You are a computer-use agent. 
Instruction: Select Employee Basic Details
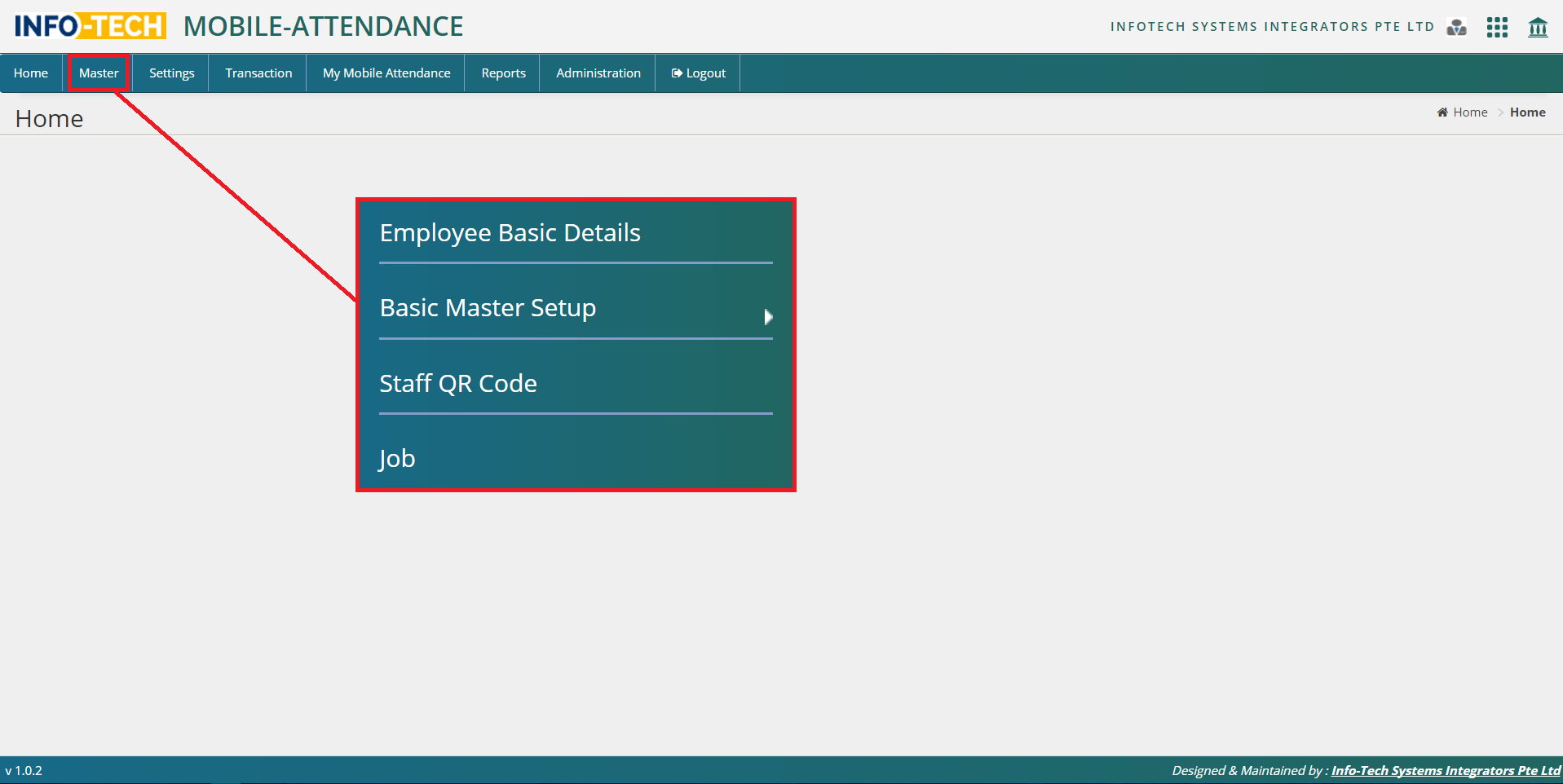[x=510, y=233]
